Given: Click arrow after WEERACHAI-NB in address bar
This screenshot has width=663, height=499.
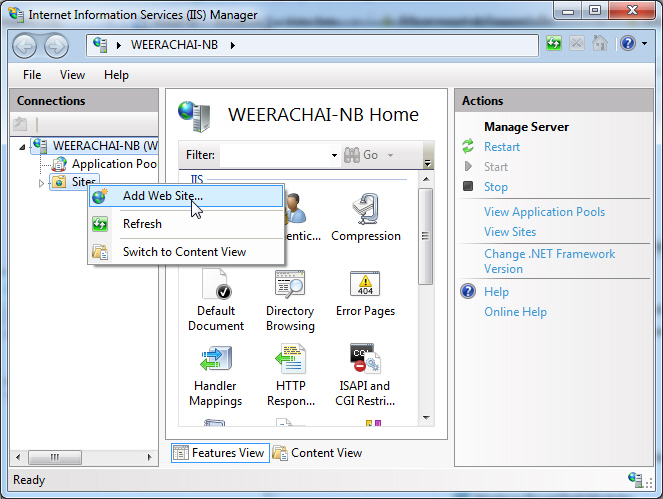Looking at the screenshot, I should 233,45.
